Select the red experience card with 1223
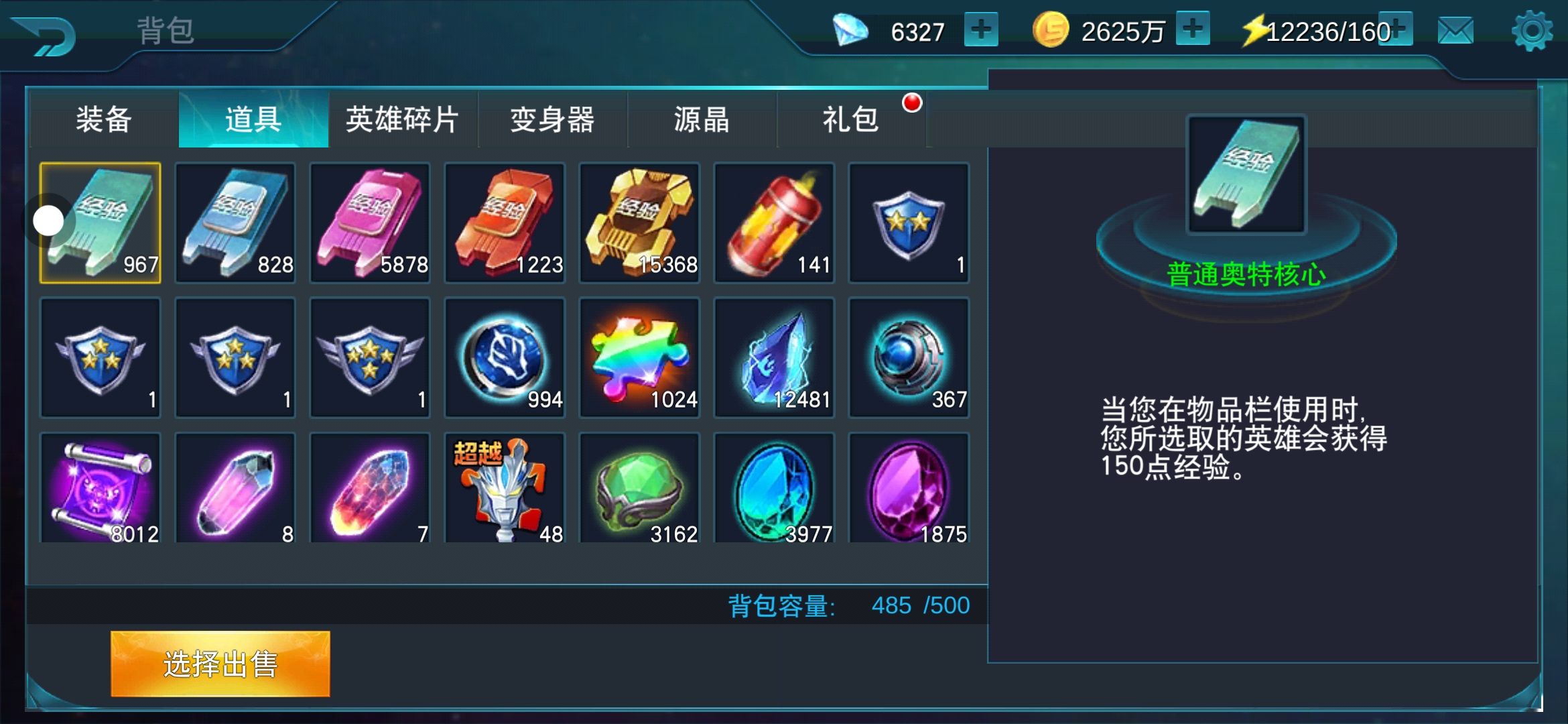The height and width of the screenshot is (724, 1568). (x=505, y=223)
